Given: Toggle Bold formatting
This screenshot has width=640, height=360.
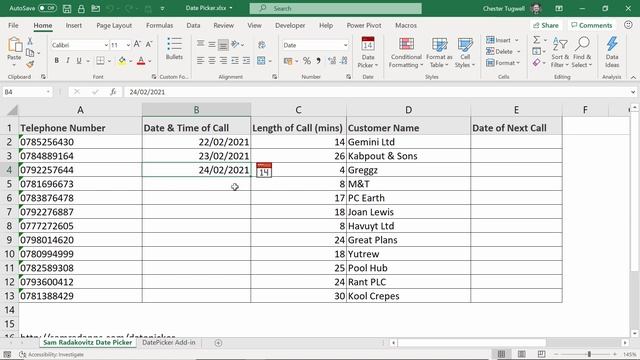Looking at the screenshot, I should pyautogui.click(x=56, y=61).
